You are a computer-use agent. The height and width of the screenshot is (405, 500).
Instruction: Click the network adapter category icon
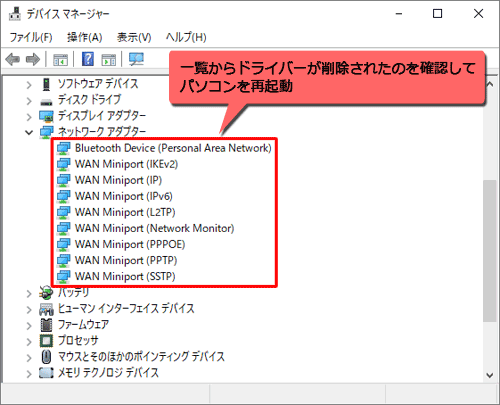46,132
